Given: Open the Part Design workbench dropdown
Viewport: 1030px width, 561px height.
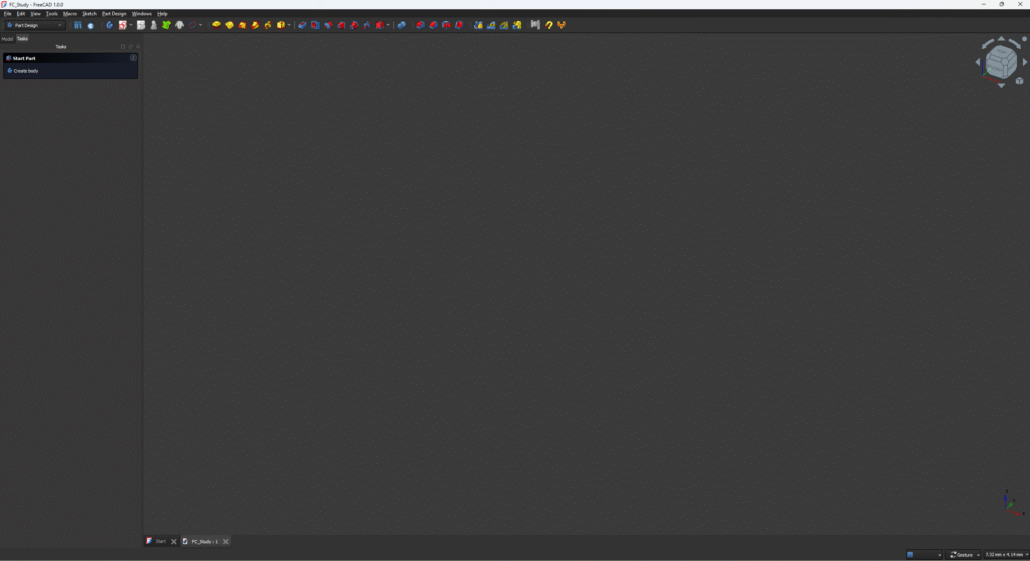Looking at the screenshot, I should pos(35,25).
